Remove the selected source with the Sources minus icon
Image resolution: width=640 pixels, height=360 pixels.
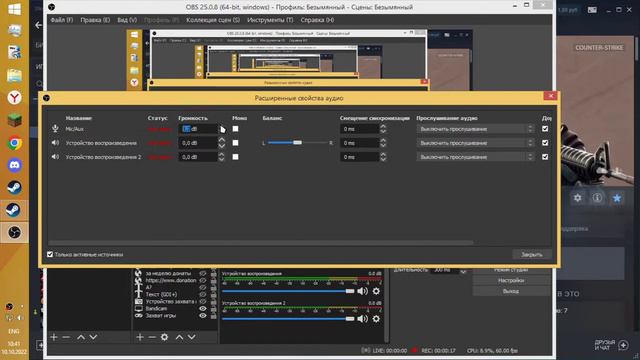[x=152, y=337]
